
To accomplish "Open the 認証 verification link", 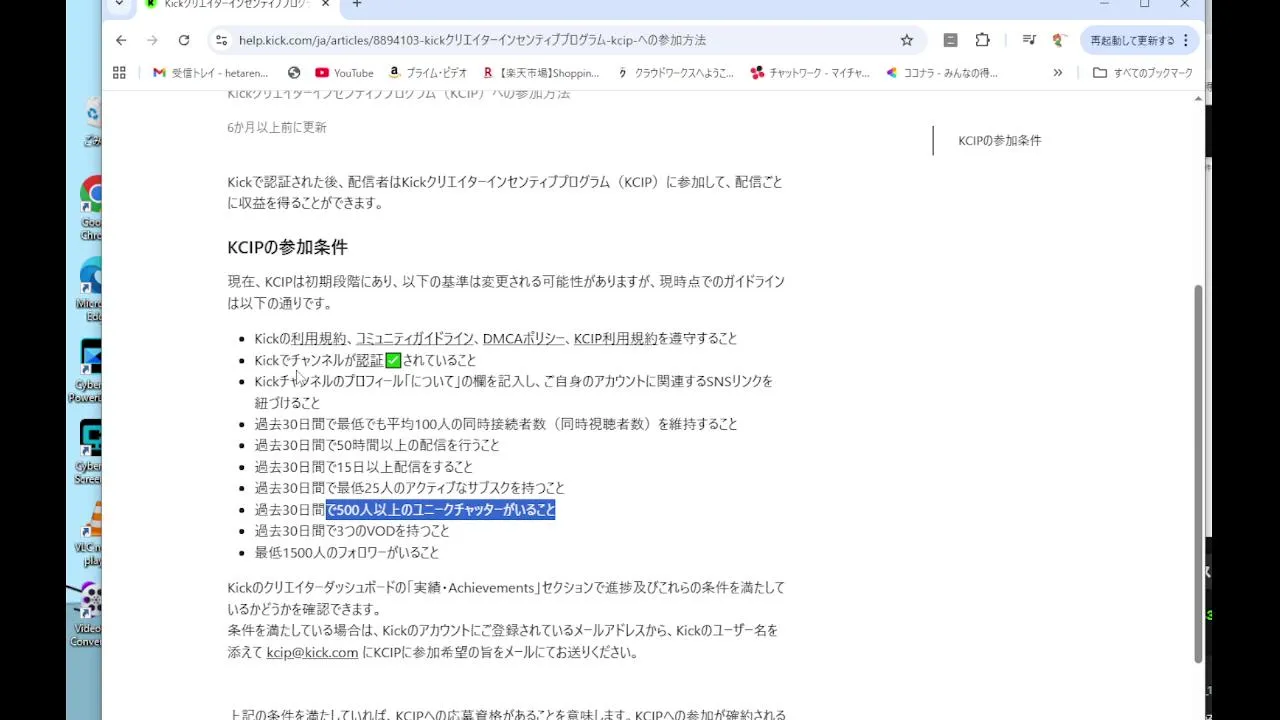I will coord(370,360).
